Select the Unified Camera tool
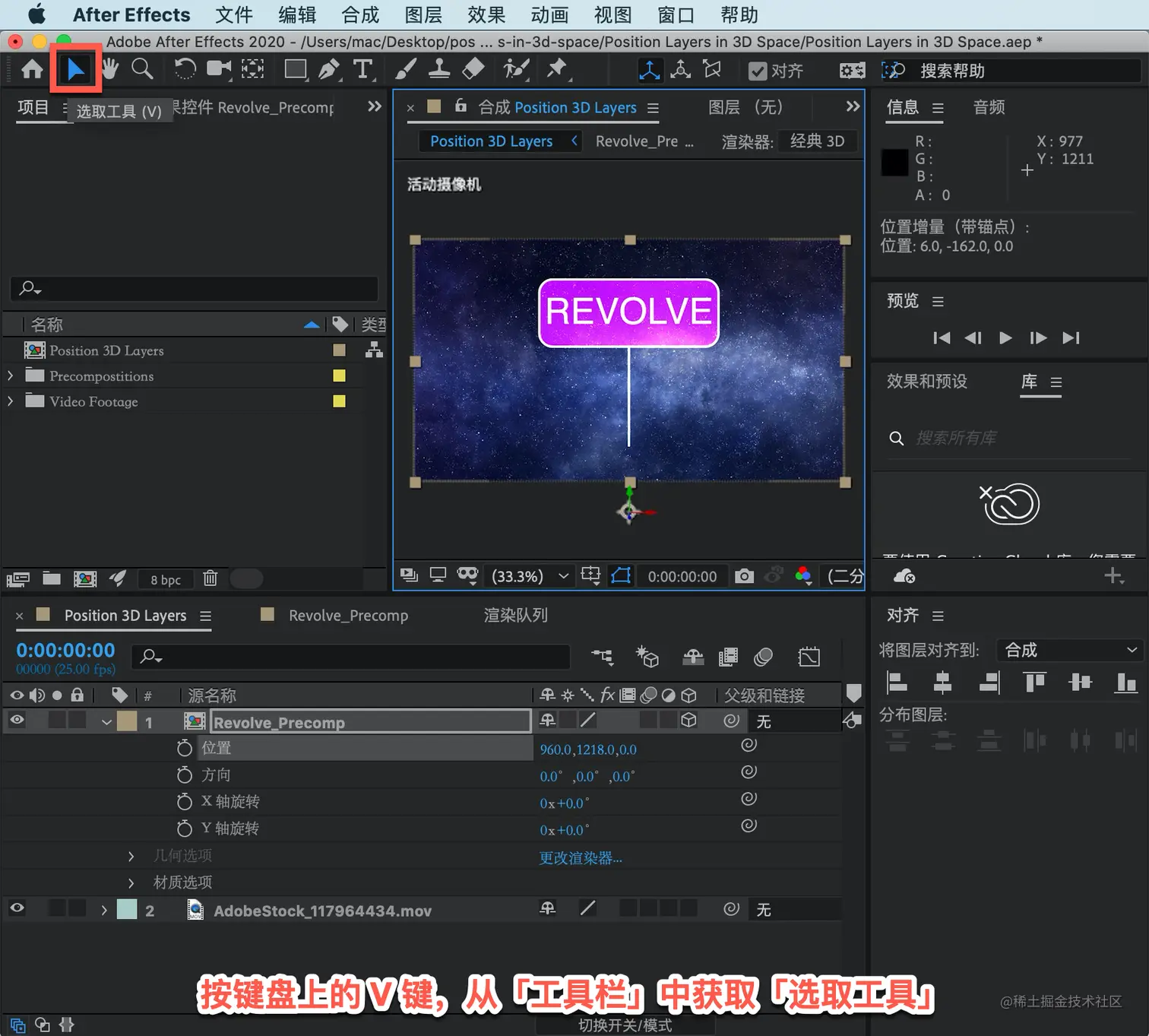Image resolution: width=1149 pixels, height=1036 pixels. click(x=219, y=69)
